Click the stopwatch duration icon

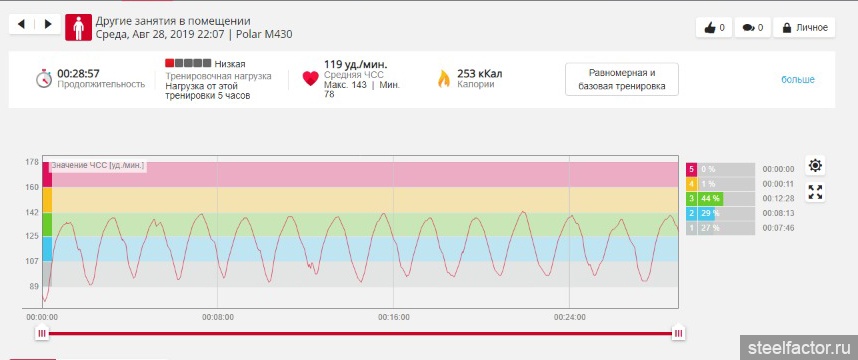pyautogui.click(x=44, y=78)
